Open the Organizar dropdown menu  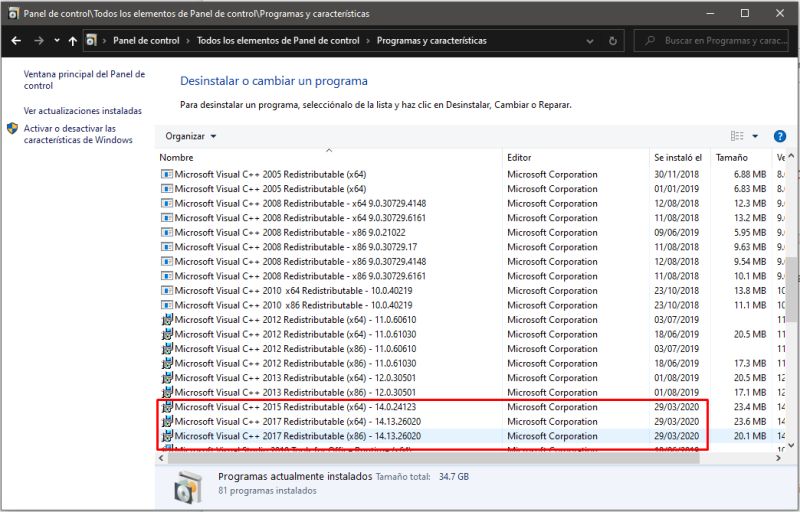click(x=191, y=136)
